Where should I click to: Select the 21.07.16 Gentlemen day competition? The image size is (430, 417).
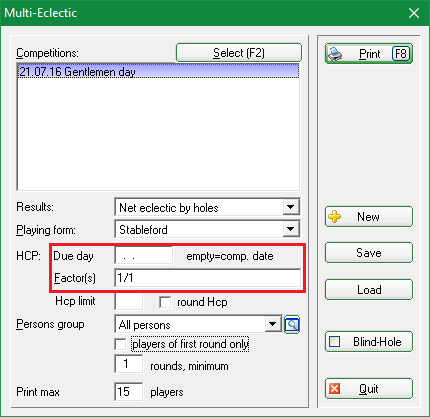[x=158, y=72]
